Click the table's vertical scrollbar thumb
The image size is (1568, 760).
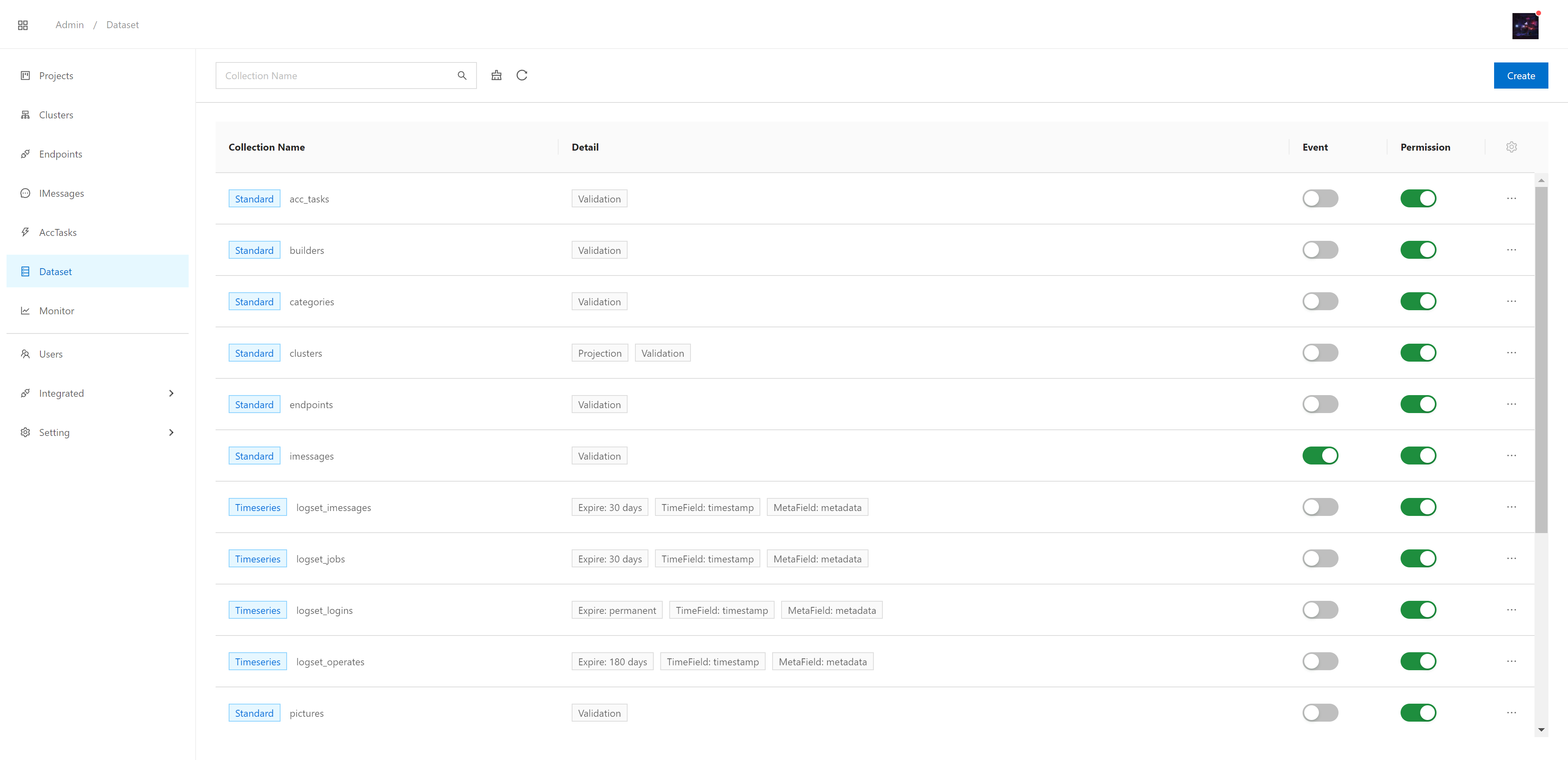pyautogui.click(x=1541, y=359)
